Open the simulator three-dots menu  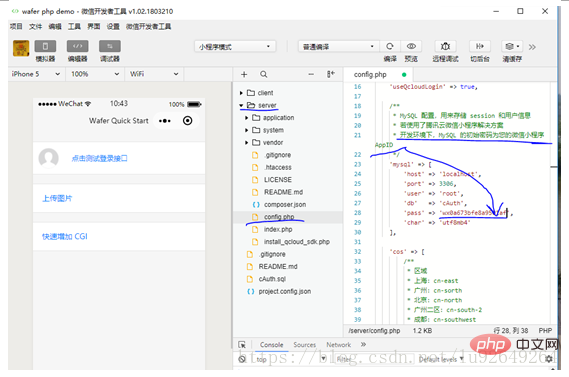click(164, 121)
